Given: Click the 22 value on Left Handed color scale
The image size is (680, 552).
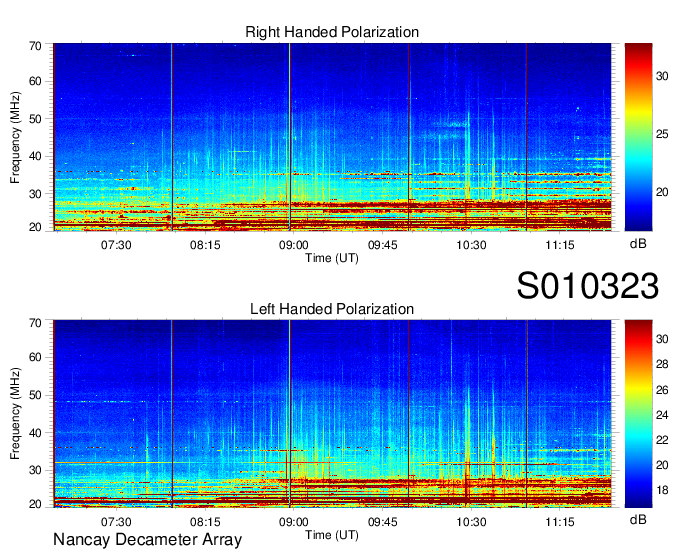Looking at the screenshot, I should point(662,440).
